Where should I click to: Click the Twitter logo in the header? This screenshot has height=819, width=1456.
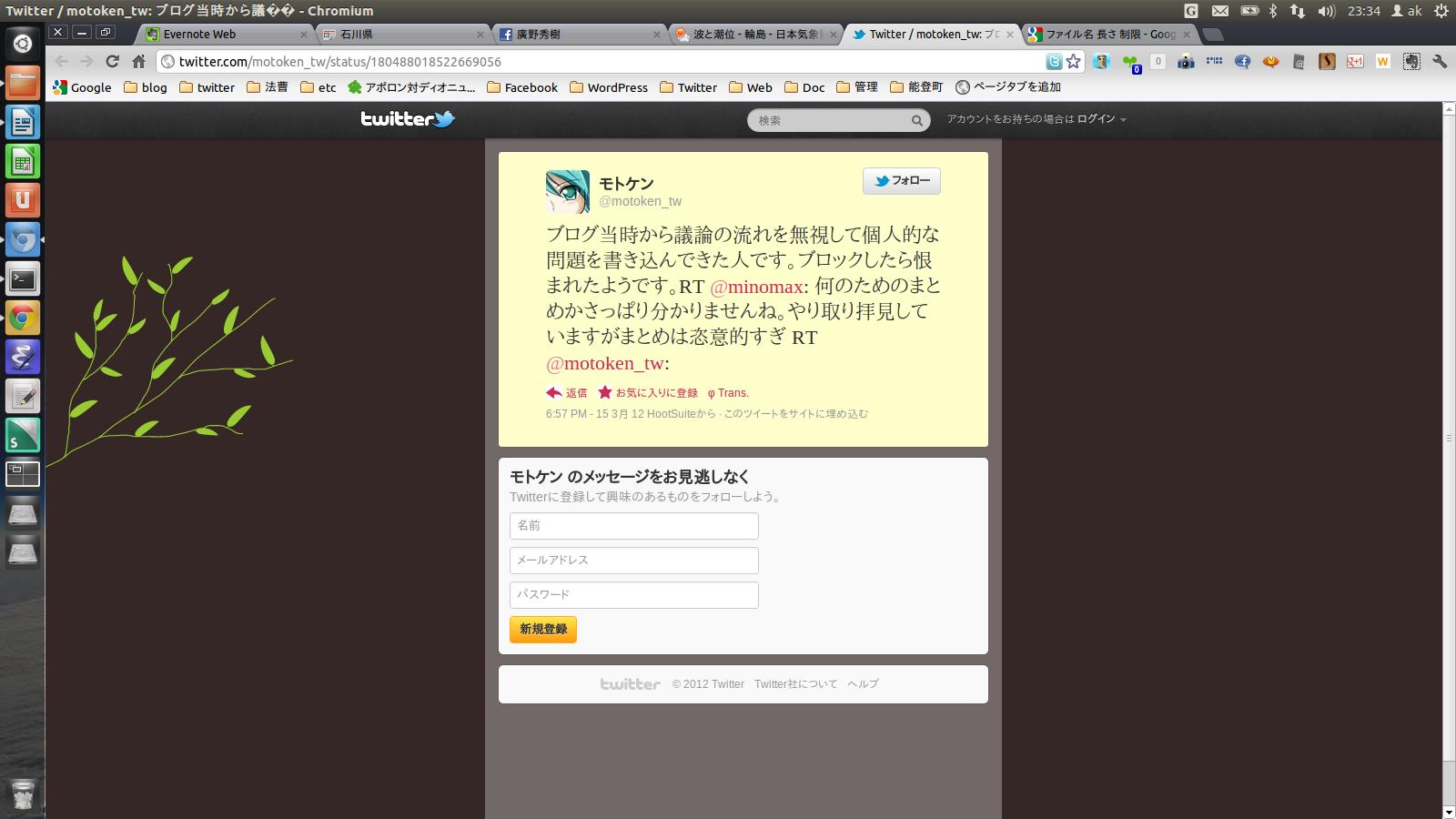point(408,119)
